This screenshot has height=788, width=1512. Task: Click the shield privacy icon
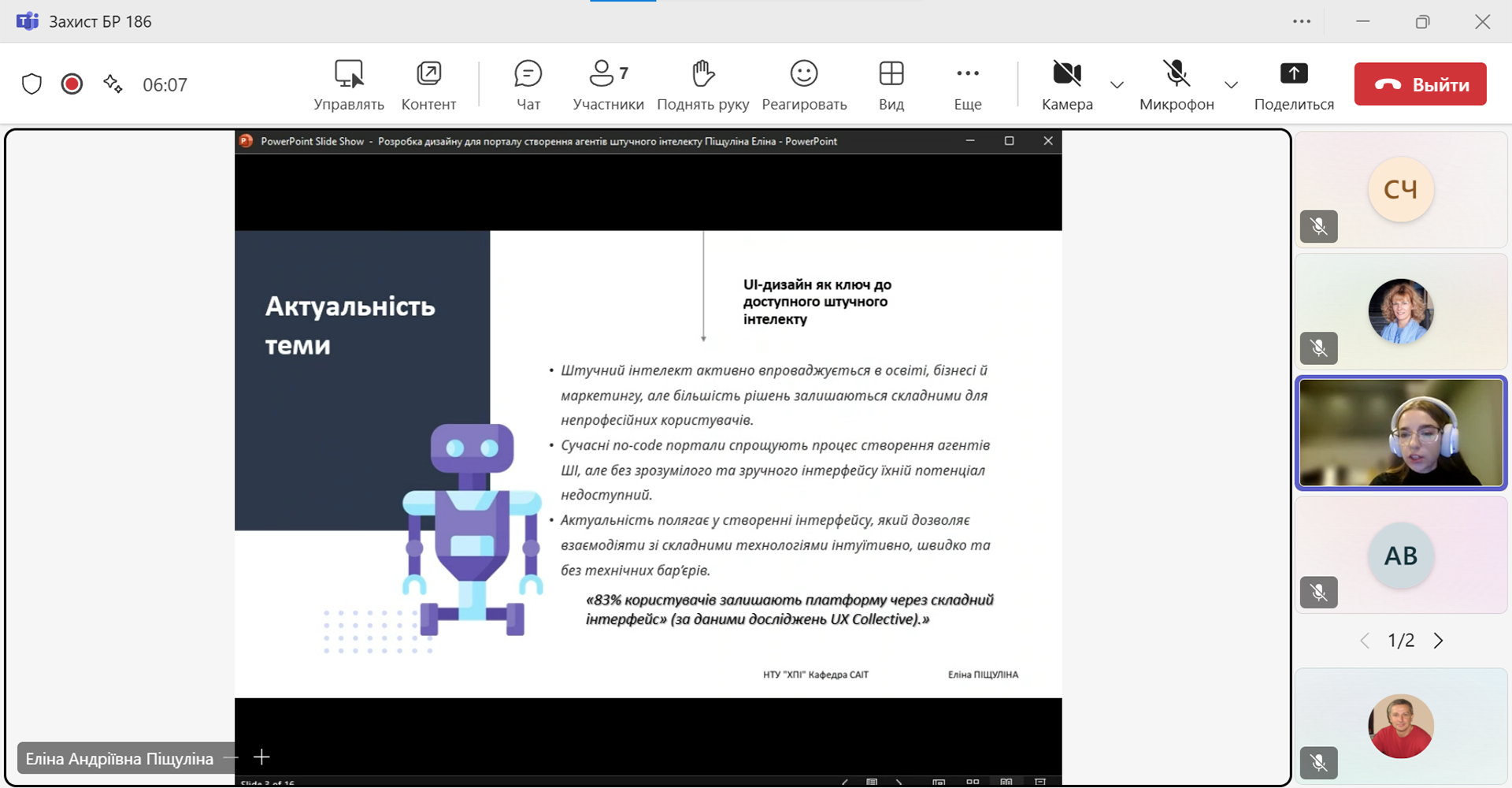tap(31, 84)
